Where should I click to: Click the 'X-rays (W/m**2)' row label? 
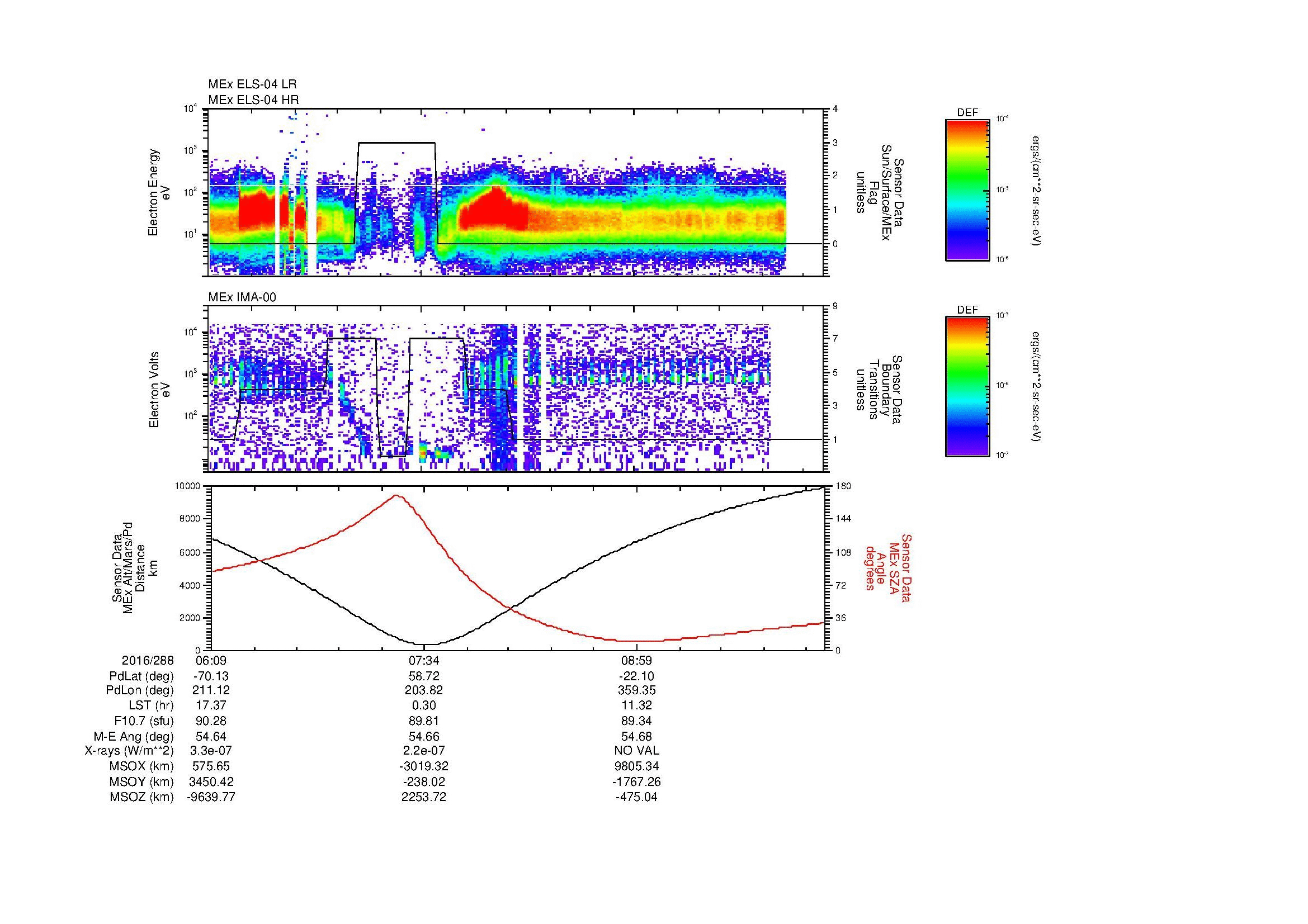point(129,751)
